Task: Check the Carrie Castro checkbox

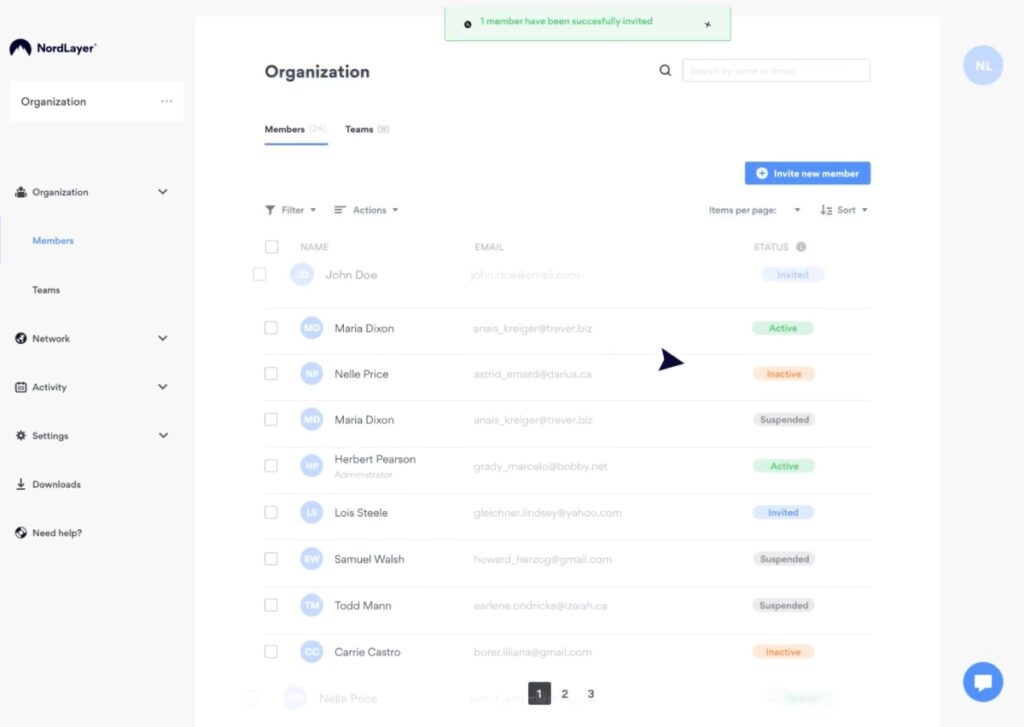Action: click(271, 652)
